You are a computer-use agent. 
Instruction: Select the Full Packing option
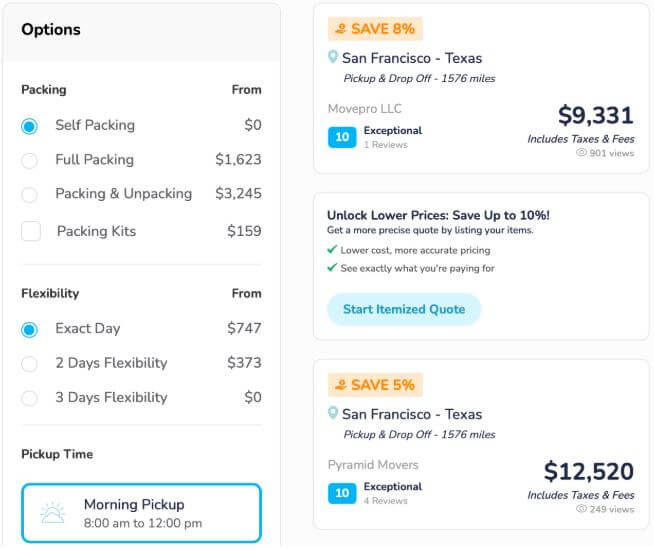point(30,160)
